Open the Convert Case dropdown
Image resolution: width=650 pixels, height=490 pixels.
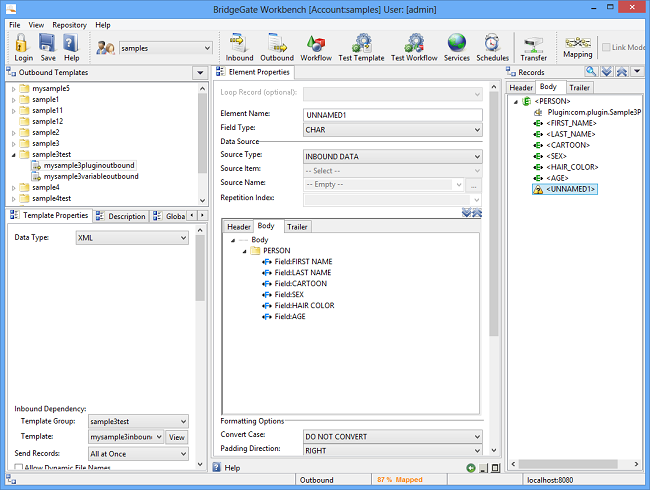click(393, 437)
